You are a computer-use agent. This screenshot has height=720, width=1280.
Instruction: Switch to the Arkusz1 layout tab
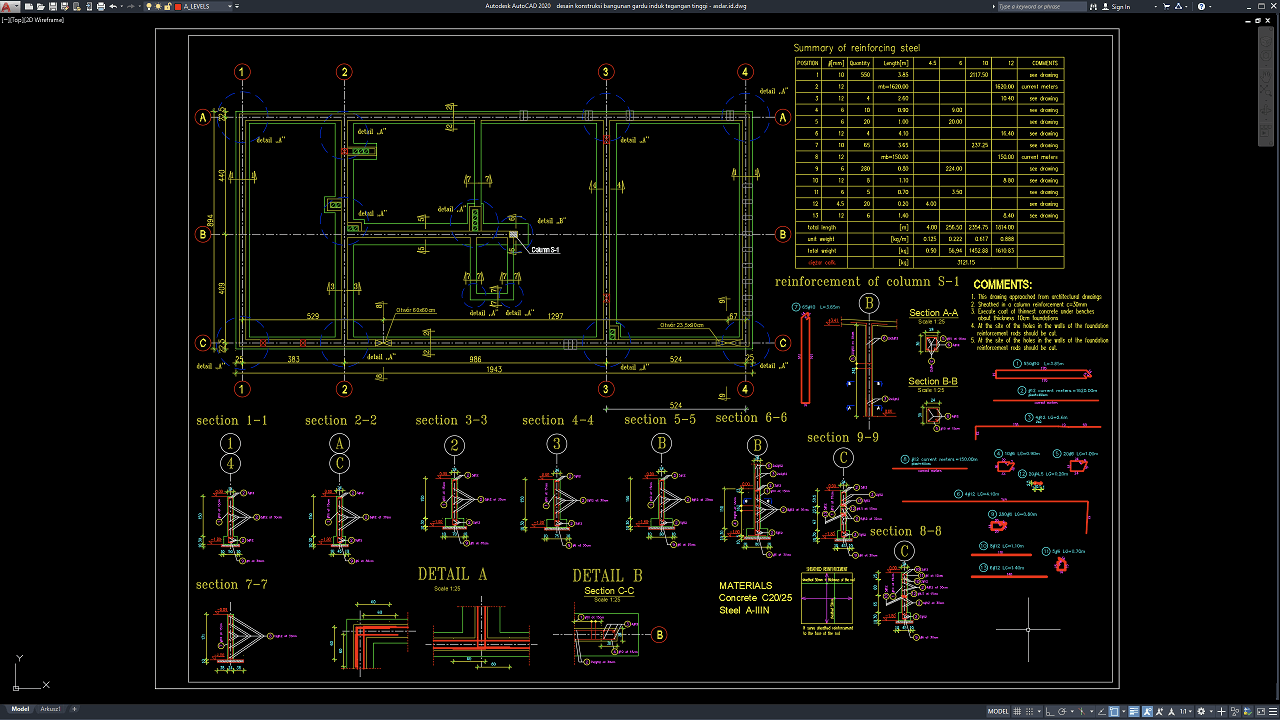(x=50, y=709)
